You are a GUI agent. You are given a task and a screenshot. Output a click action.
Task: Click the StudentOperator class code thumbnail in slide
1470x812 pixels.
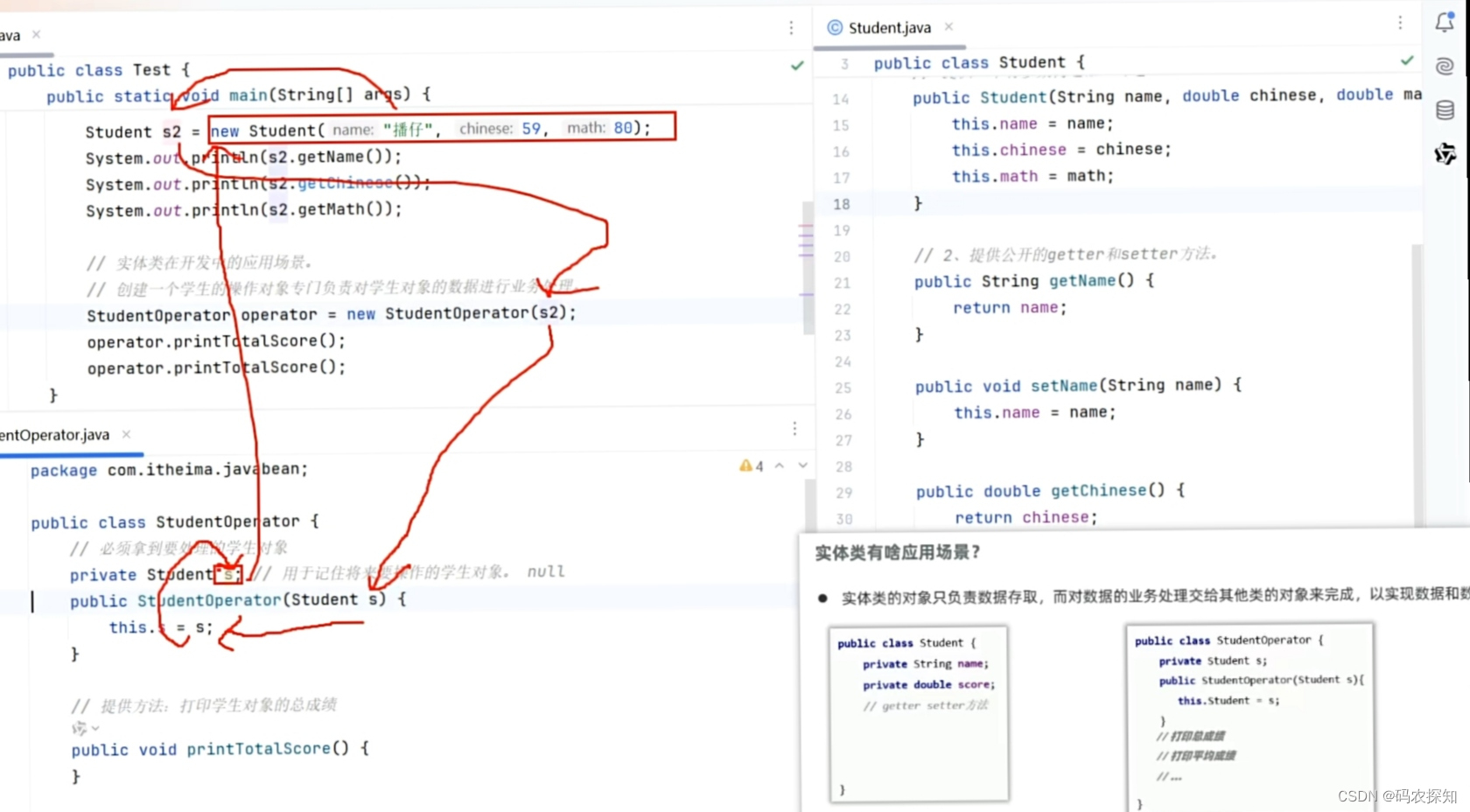(x=1249, y=717)
